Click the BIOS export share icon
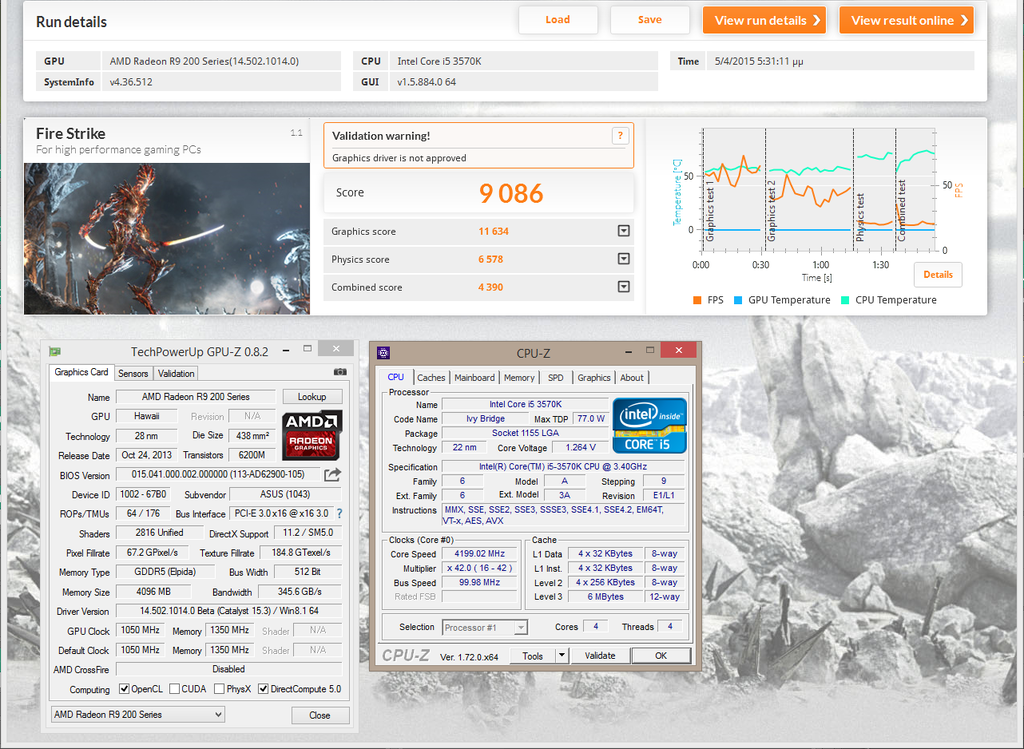 click(x=333, y=475)
